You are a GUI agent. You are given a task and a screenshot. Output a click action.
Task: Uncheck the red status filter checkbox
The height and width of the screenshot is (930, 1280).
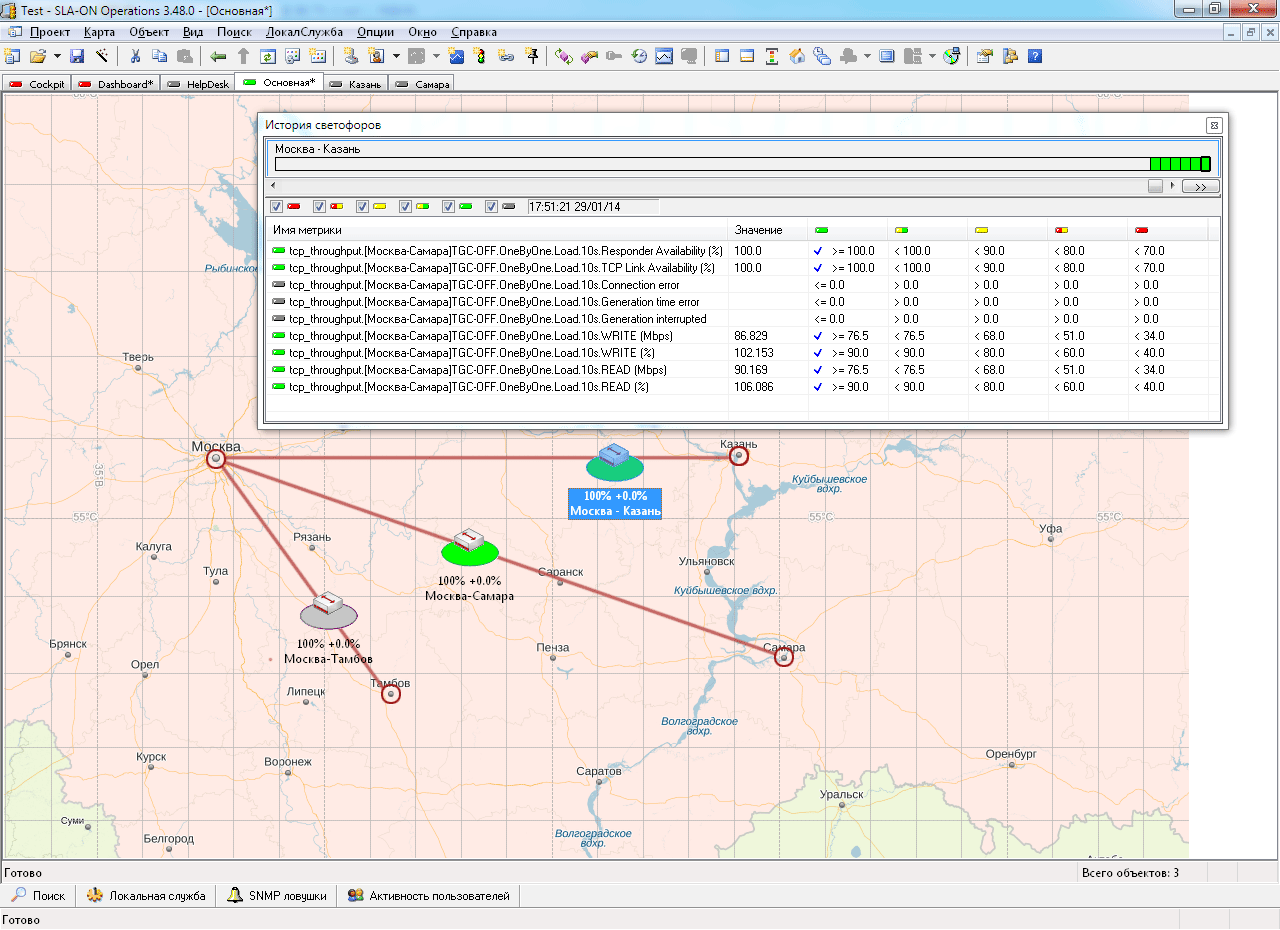tap(276, 207)
